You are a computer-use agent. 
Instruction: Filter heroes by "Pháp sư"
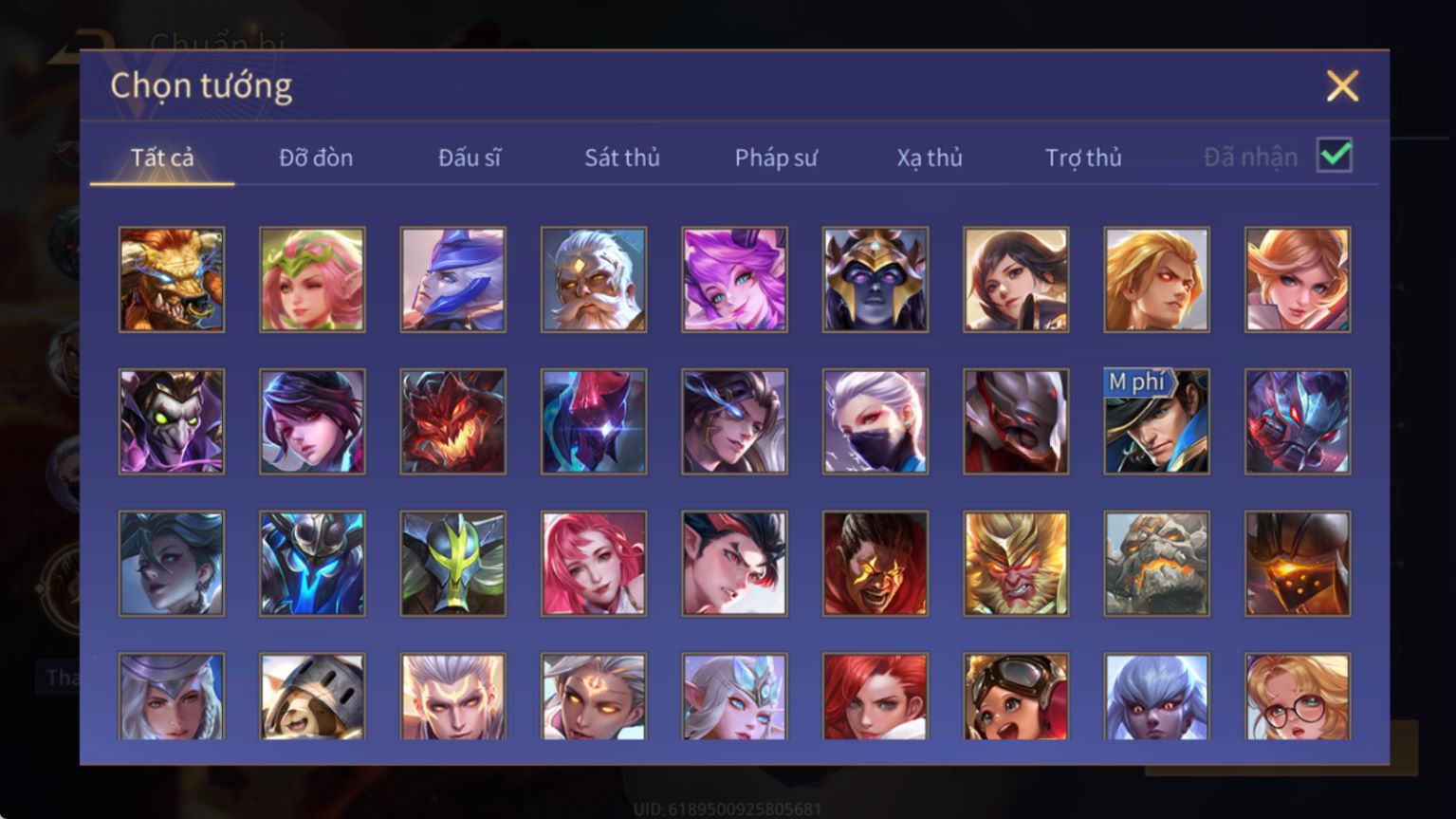pyautogui.click(x=776, y=158)
